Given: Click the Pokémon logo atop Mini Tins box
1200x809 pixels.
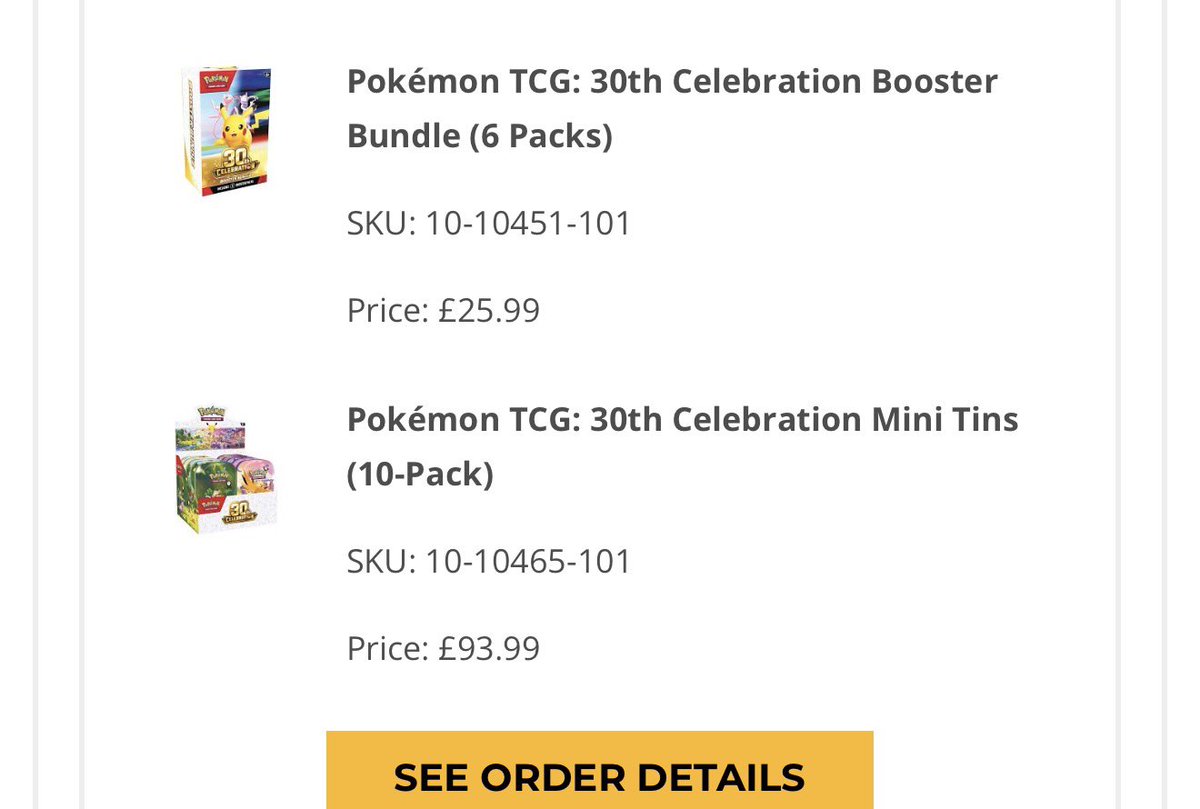Looking at the screenshot, I should 211,413.
